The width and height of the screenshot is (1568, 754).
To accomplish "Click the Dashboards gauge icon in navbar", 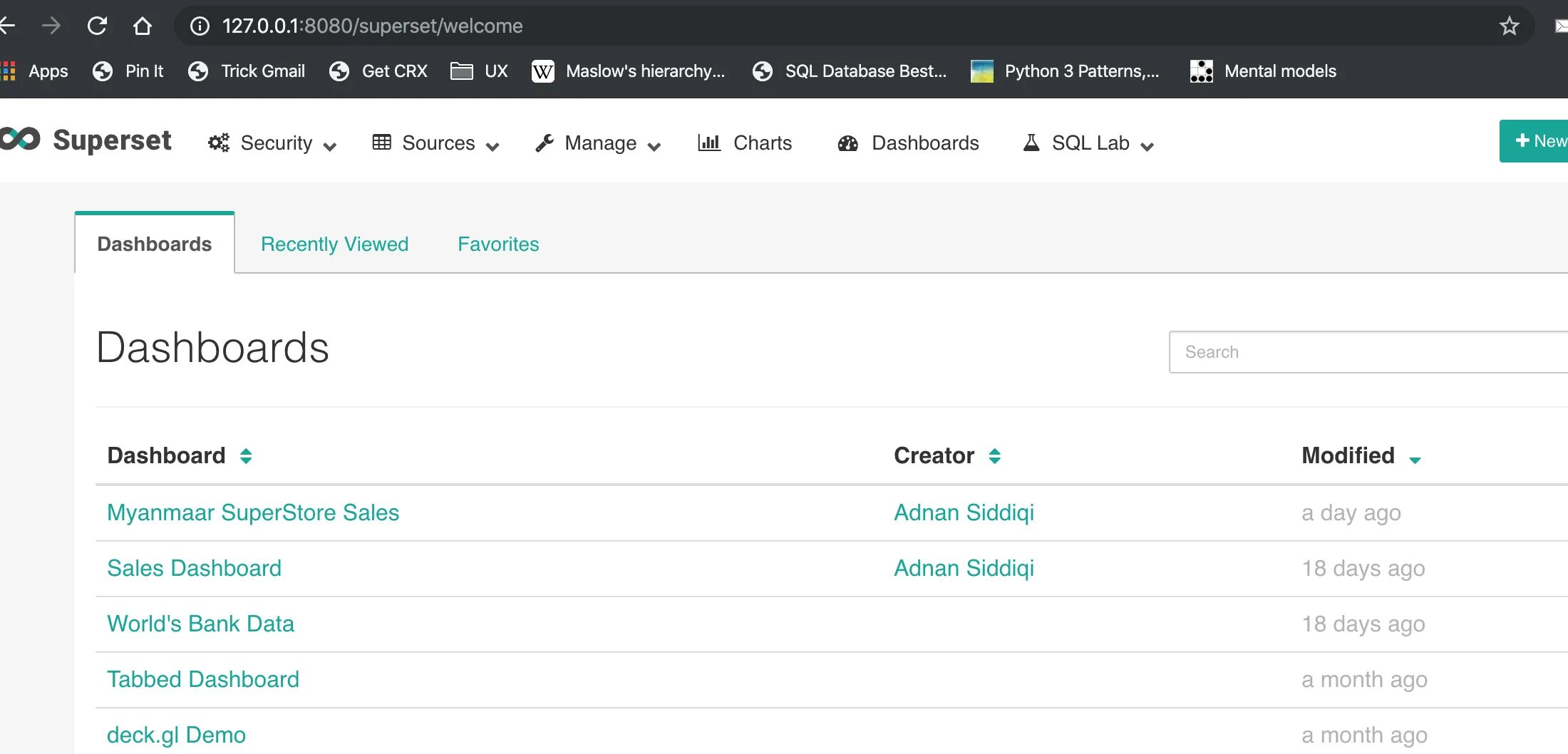I will click(x=847, y=143).
